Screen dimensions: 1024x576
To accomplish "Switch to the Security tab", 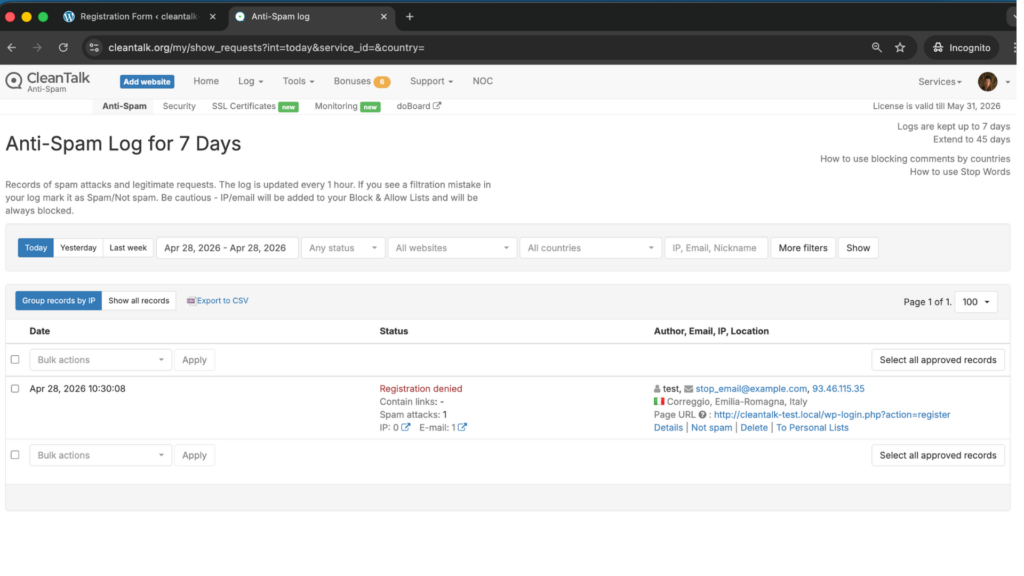I will (x=179, y=105).
